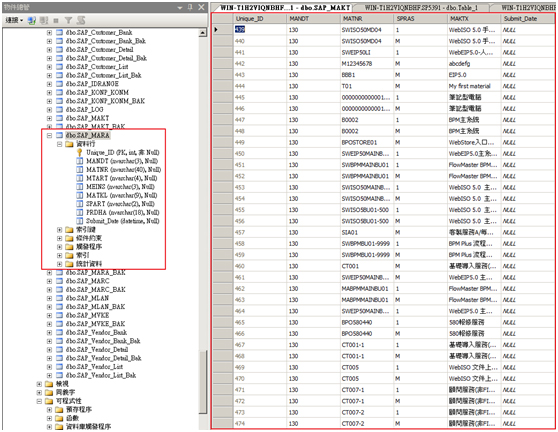Select the dbo.SAP_MVKE table icon
This screenshot has height=432, width=558.
click(x=59, y=315)
